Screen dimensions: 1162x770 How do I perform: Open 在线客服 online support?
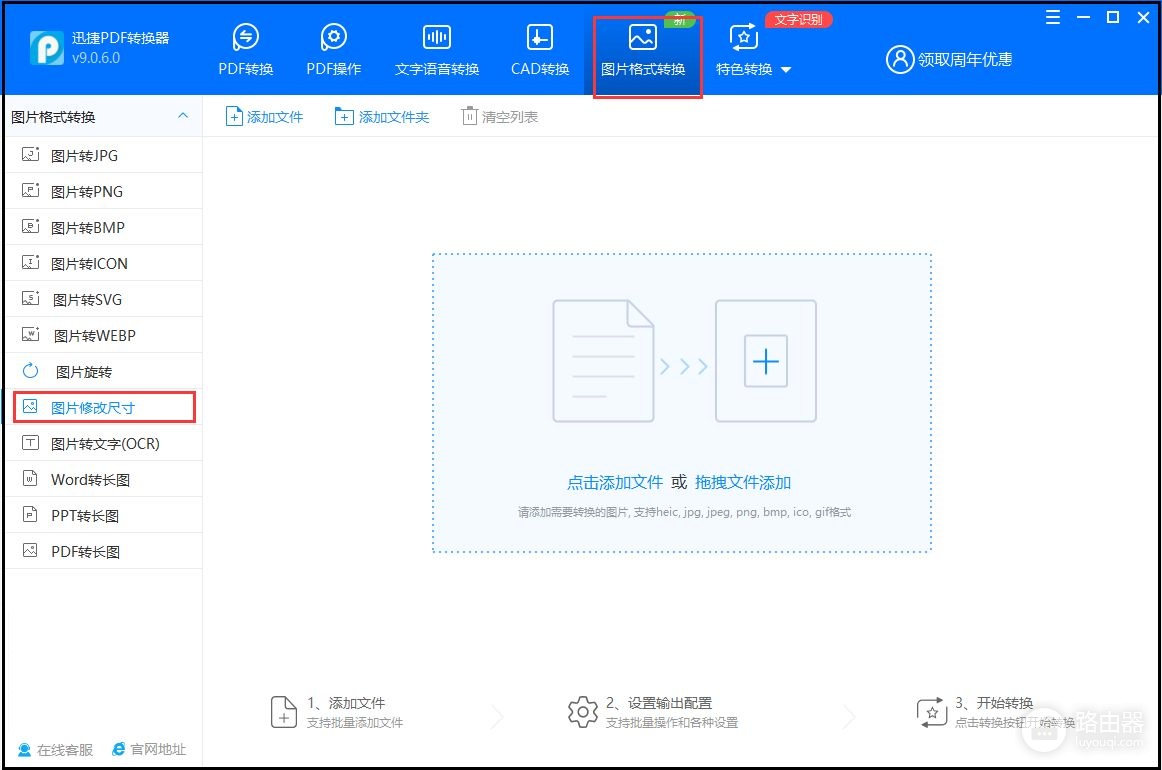click(x=56, y=750)
